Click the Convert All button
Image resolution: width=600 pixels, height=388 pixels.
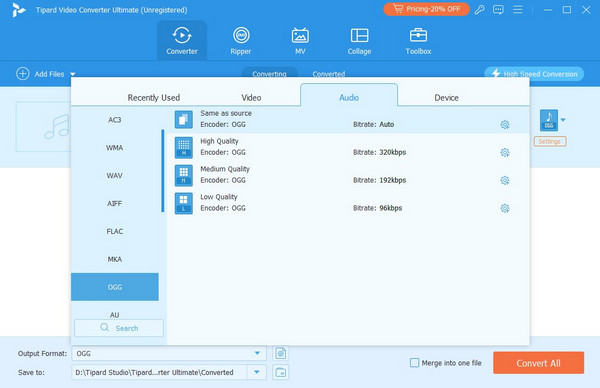click(x=538, y=363)
